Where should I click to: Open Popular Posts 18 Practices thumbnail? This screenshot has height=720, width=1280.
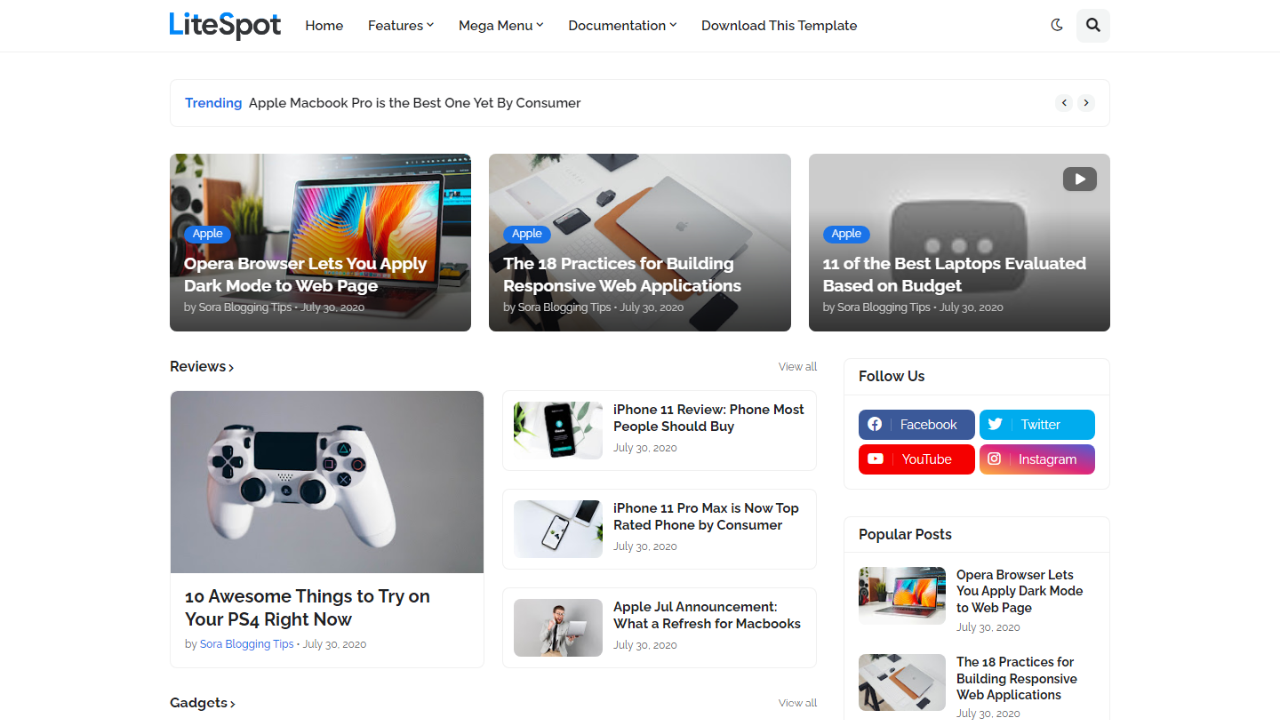pos(902,683)
